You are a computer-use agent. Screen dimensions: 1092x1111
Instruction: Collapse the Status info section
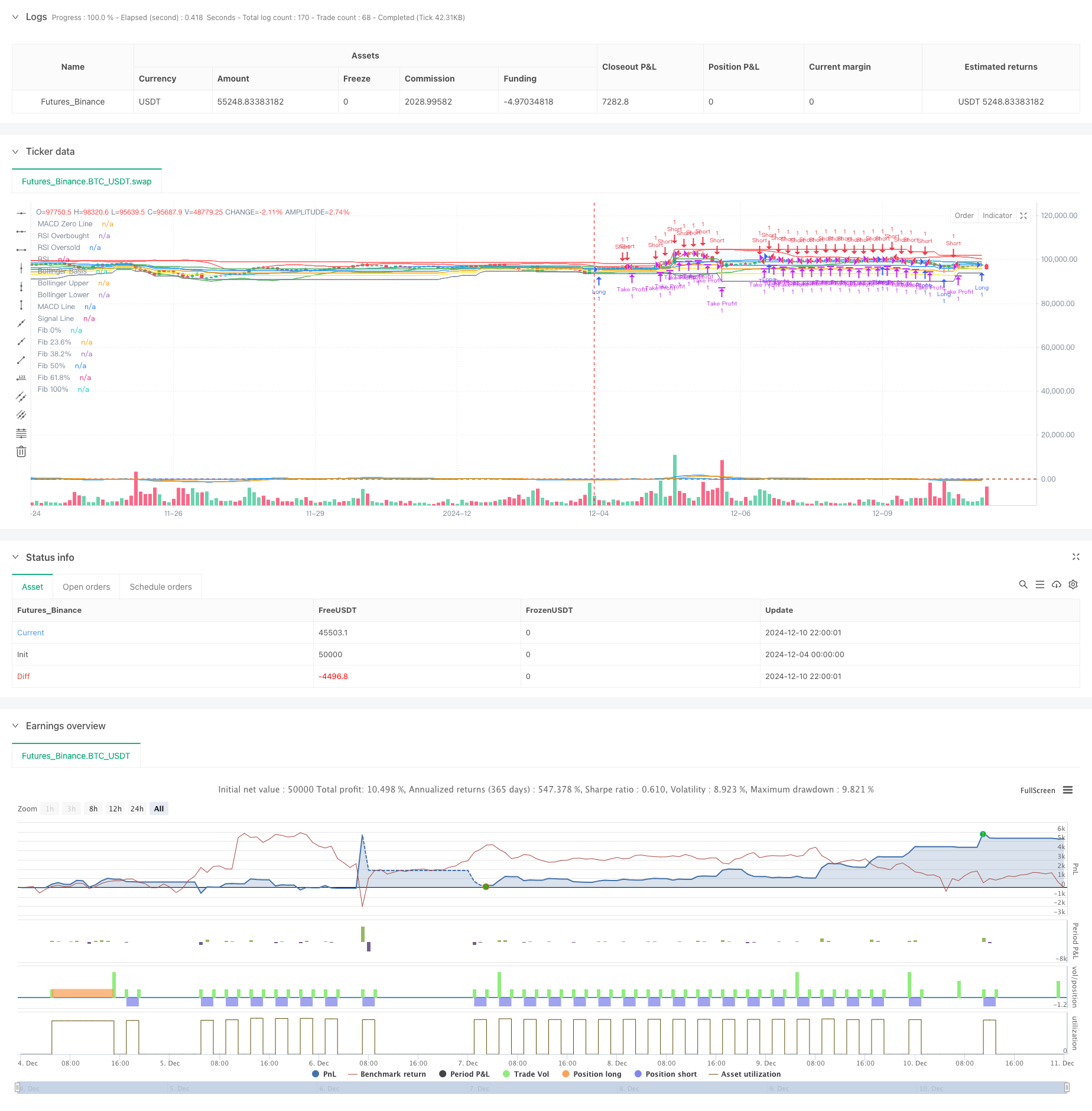[15, 557]
